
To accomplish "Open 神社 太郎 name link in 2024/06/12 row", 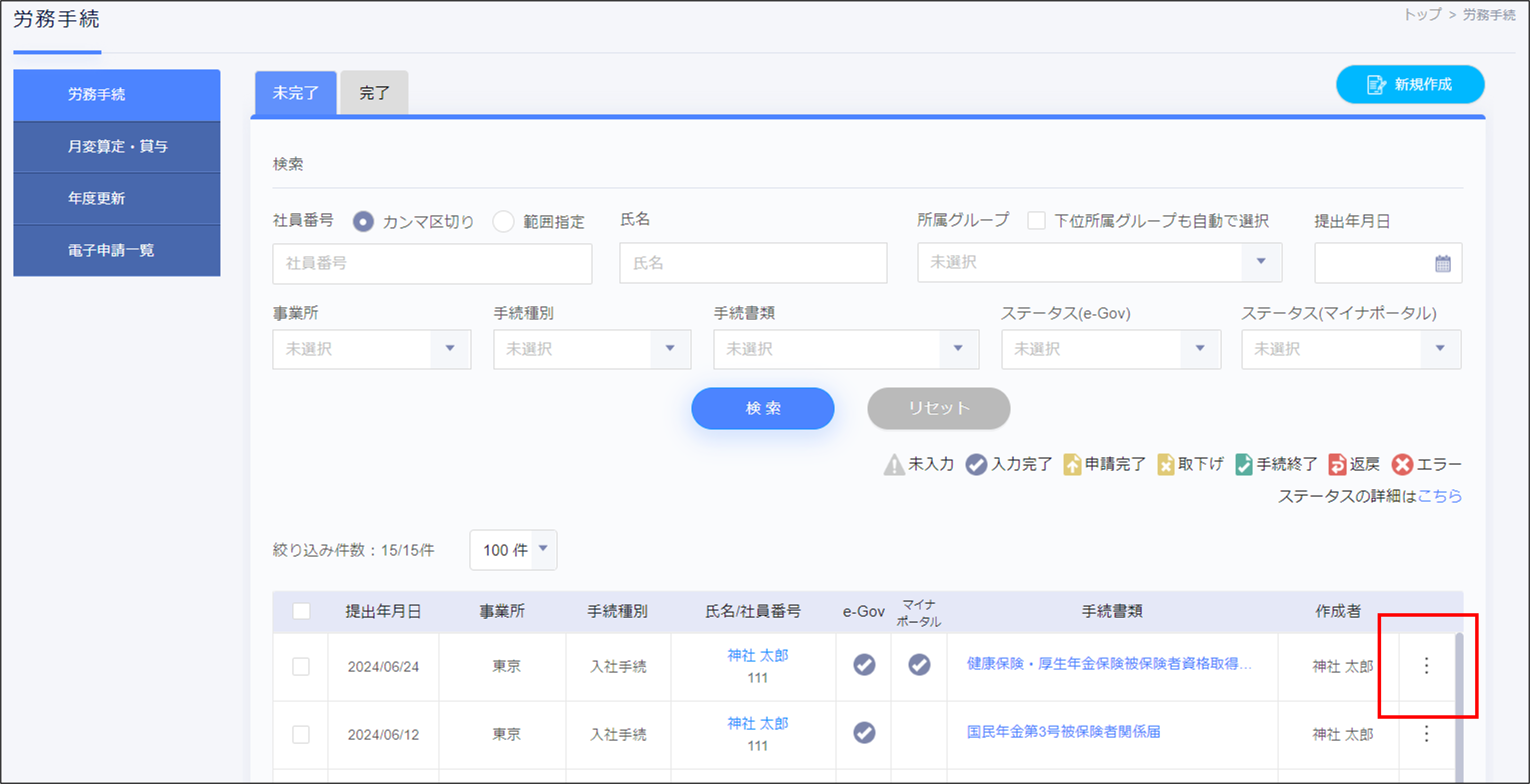I will coord(757,723).
